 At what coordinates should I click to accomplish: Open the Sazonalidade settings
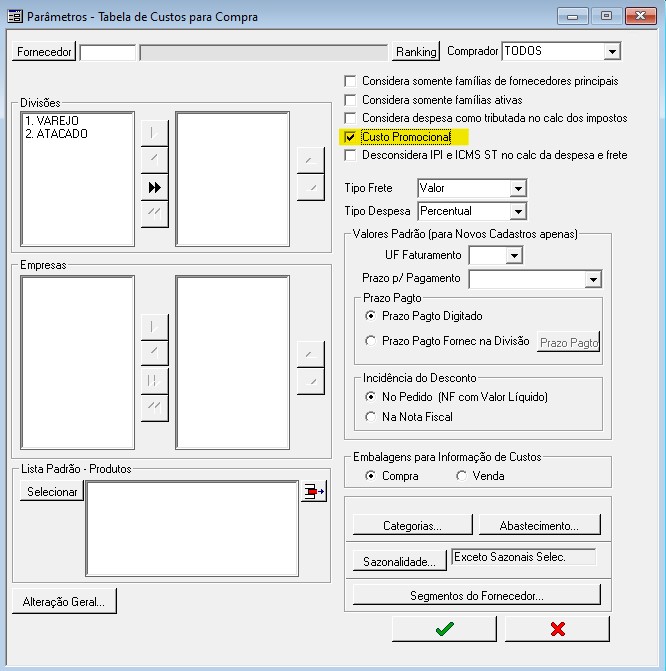(x=399, y=561)
